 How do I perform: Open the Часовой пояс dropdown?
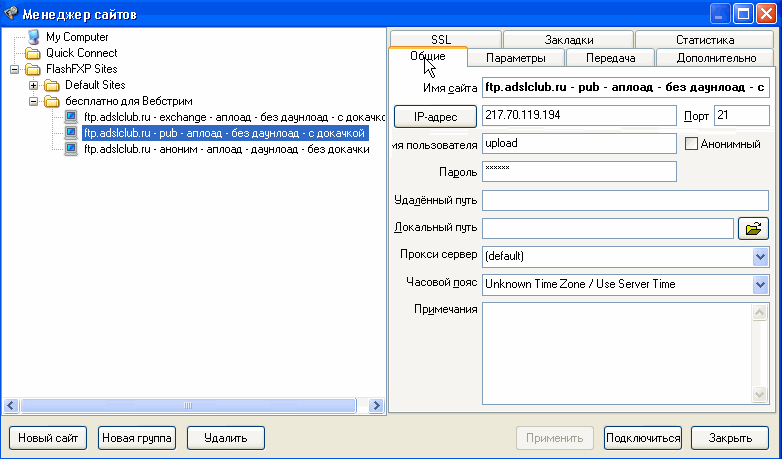[760, 285]
